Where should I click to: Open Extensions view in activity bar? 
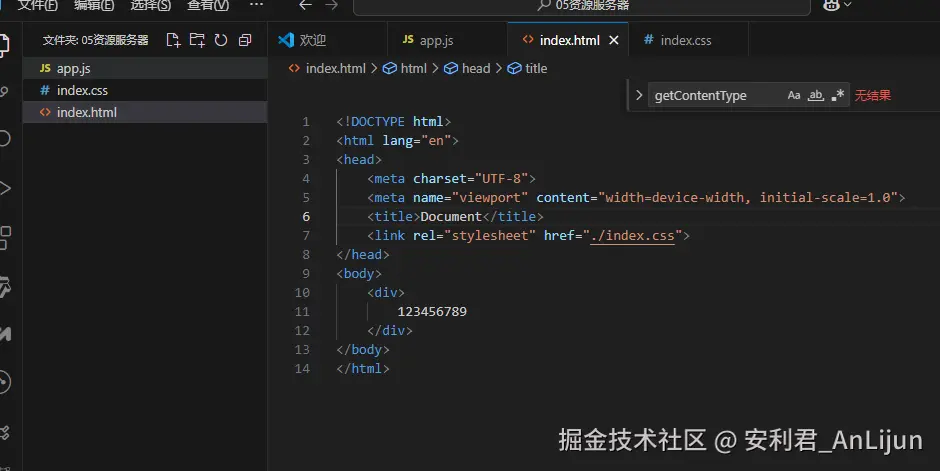click(x=4, y=238)
